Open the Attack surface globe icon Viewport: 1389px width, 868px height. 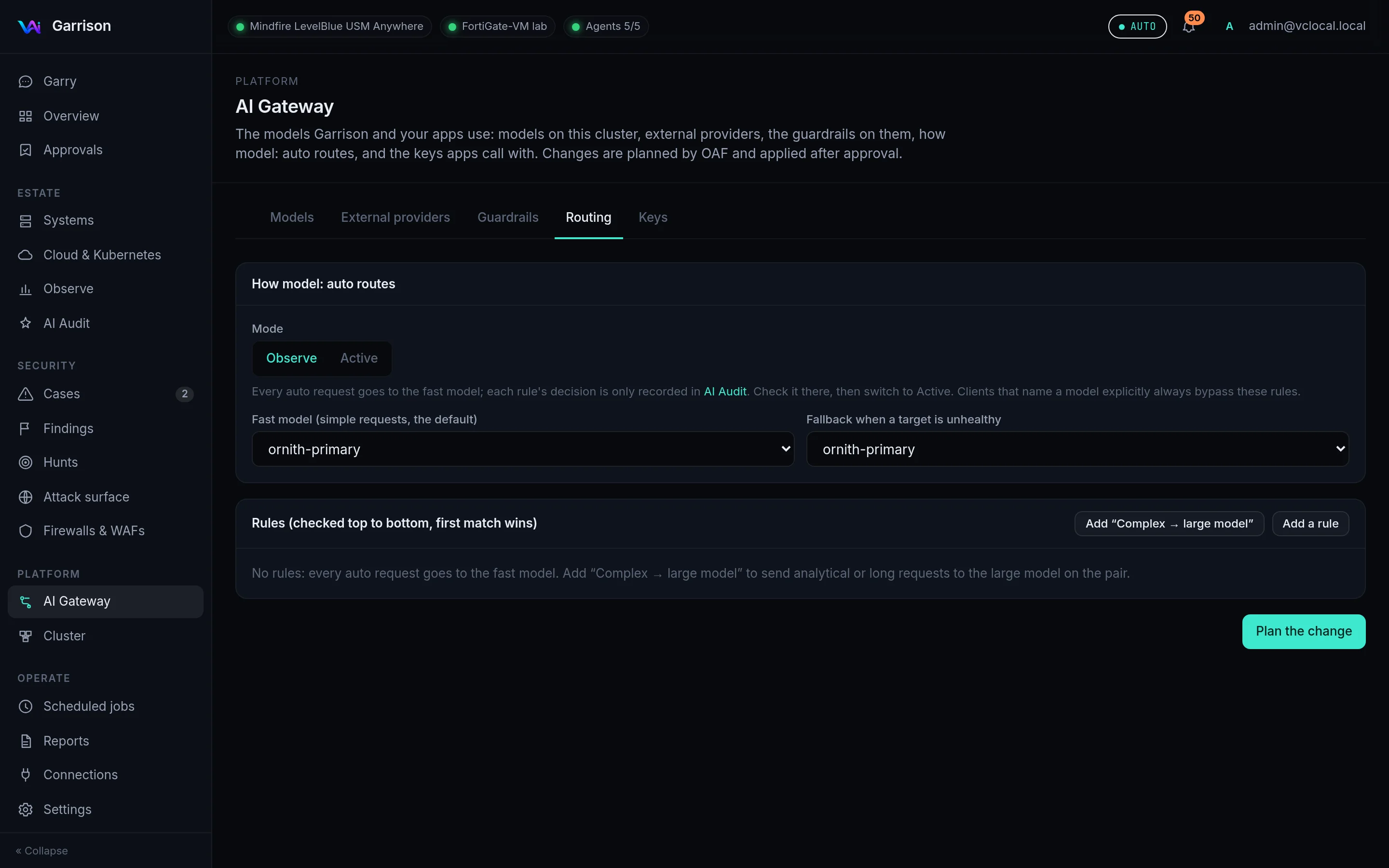[x=25, y=497]
